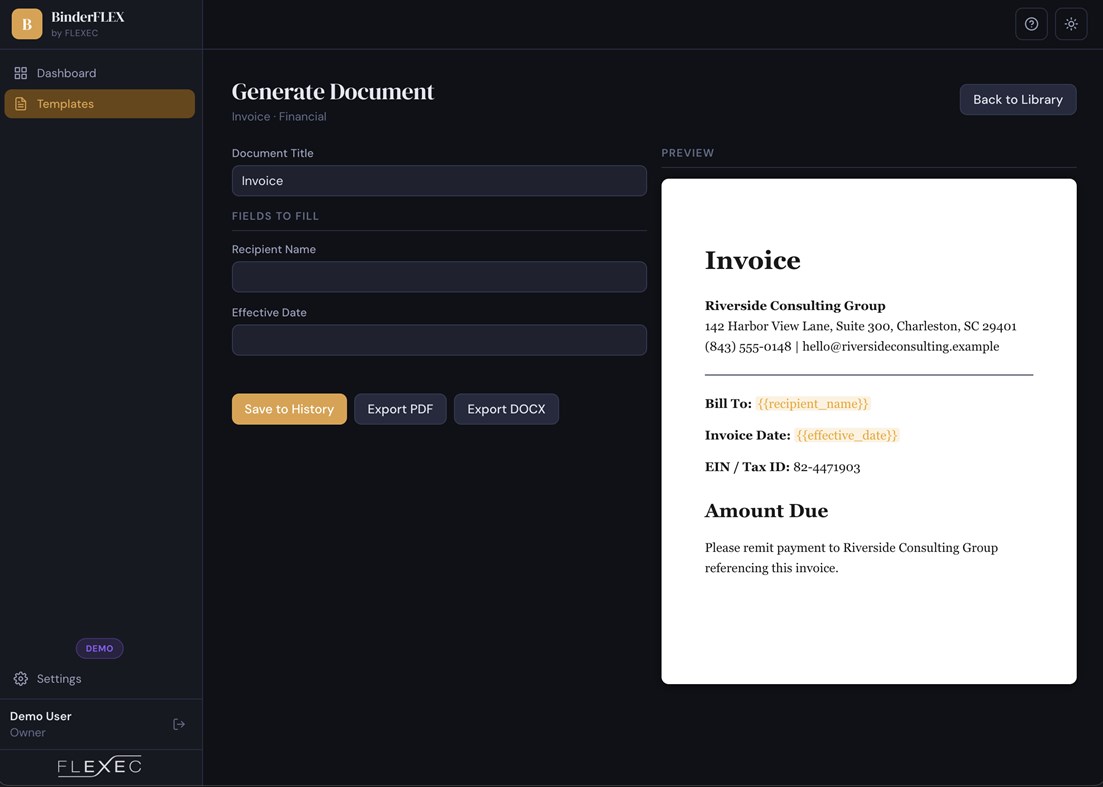Click the FLEXEC footer logo
This screenshot has height=787, width=1103.
[x=100, y=766]
